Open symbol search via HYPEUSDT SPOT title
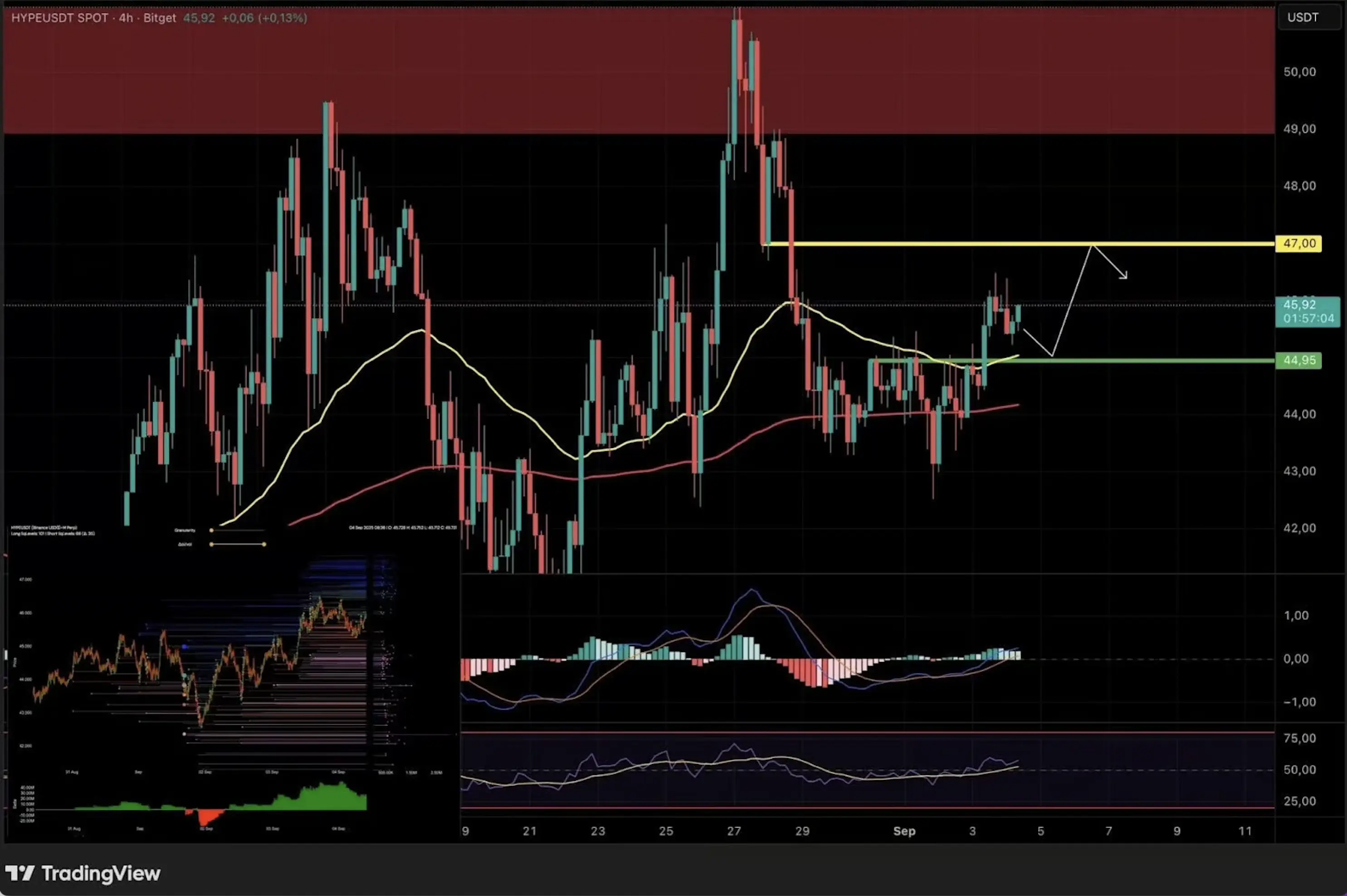Image resolution: width=1347 pixels, height=896 pixels. click(59, 18)
